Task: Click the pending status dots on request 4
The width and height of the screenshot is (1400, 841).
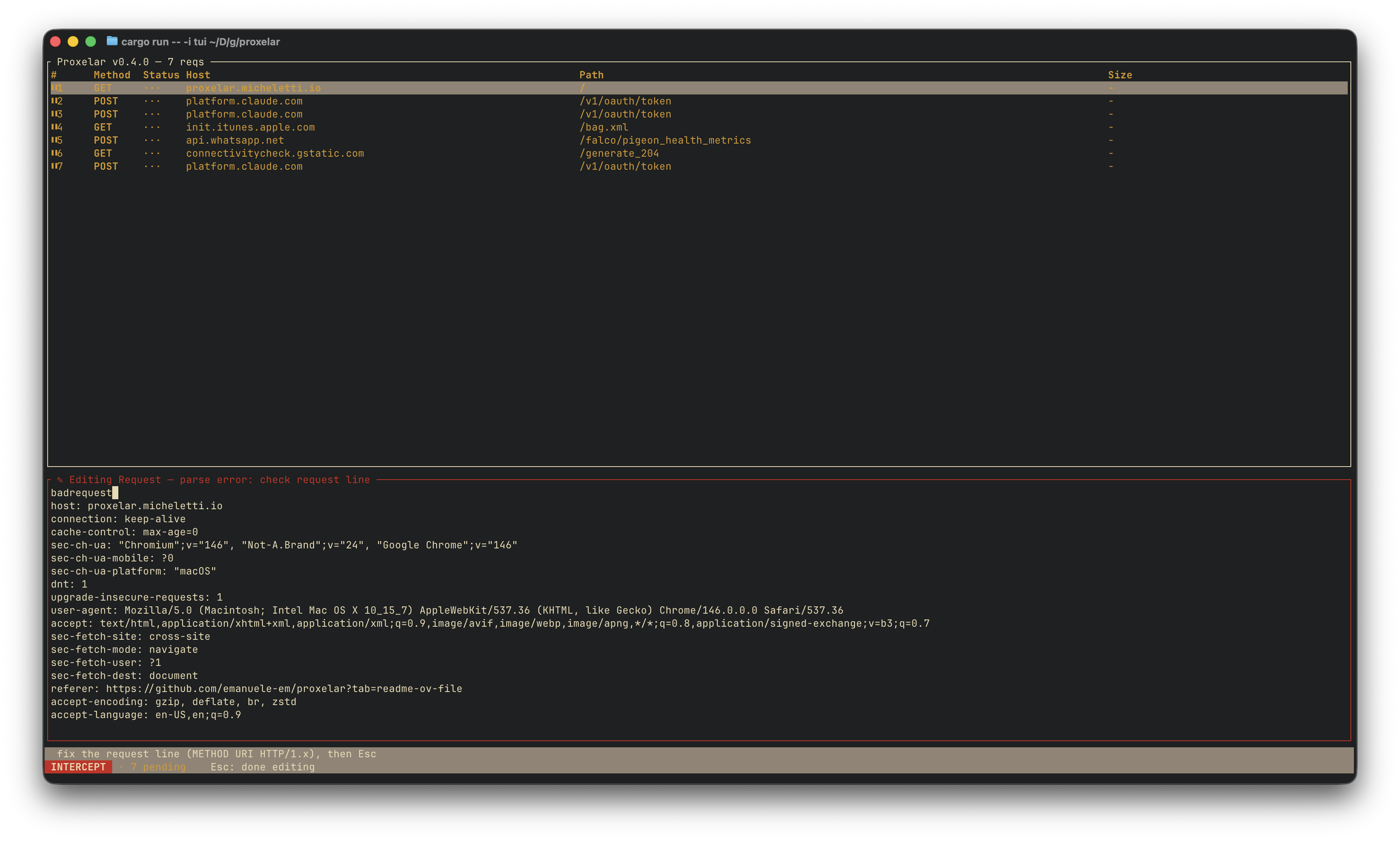Action: tap(152, 127)
